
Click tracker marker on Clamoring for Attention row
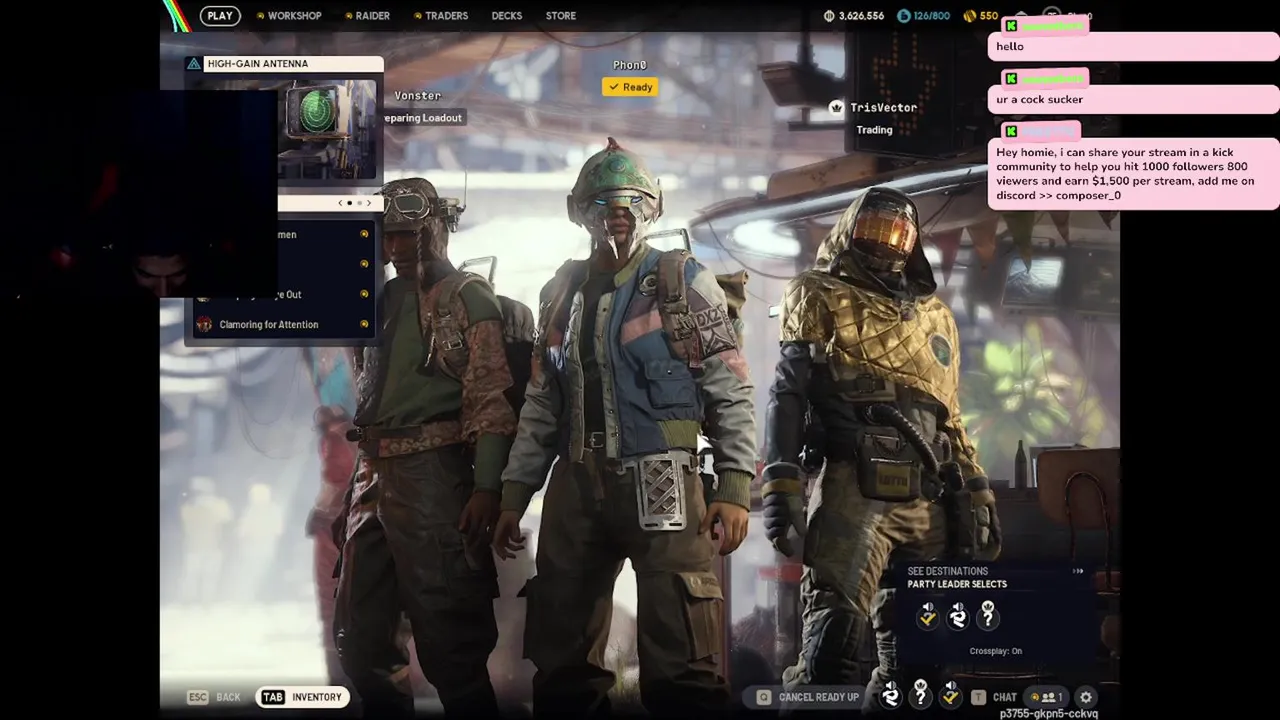pyautogui.click(x=364, y=324)
